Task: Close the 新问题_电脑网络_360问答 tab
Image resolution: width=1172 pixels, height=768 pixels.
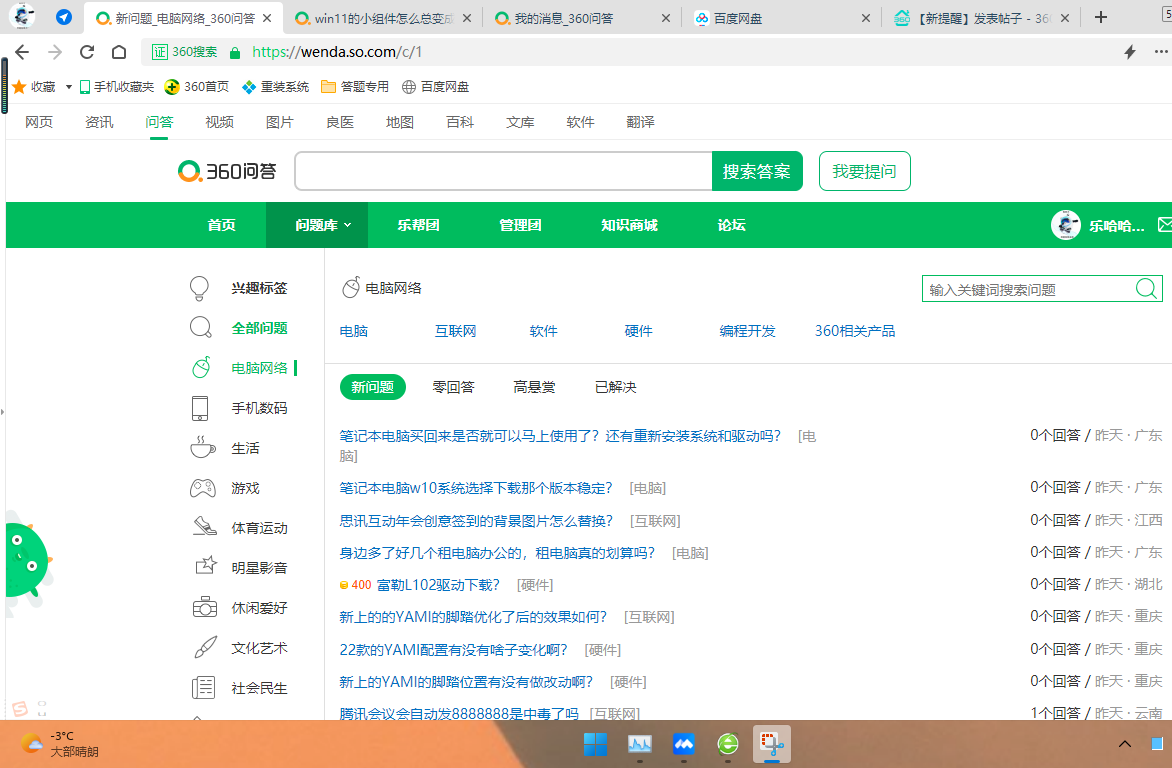Action: (x=267, y=18)
